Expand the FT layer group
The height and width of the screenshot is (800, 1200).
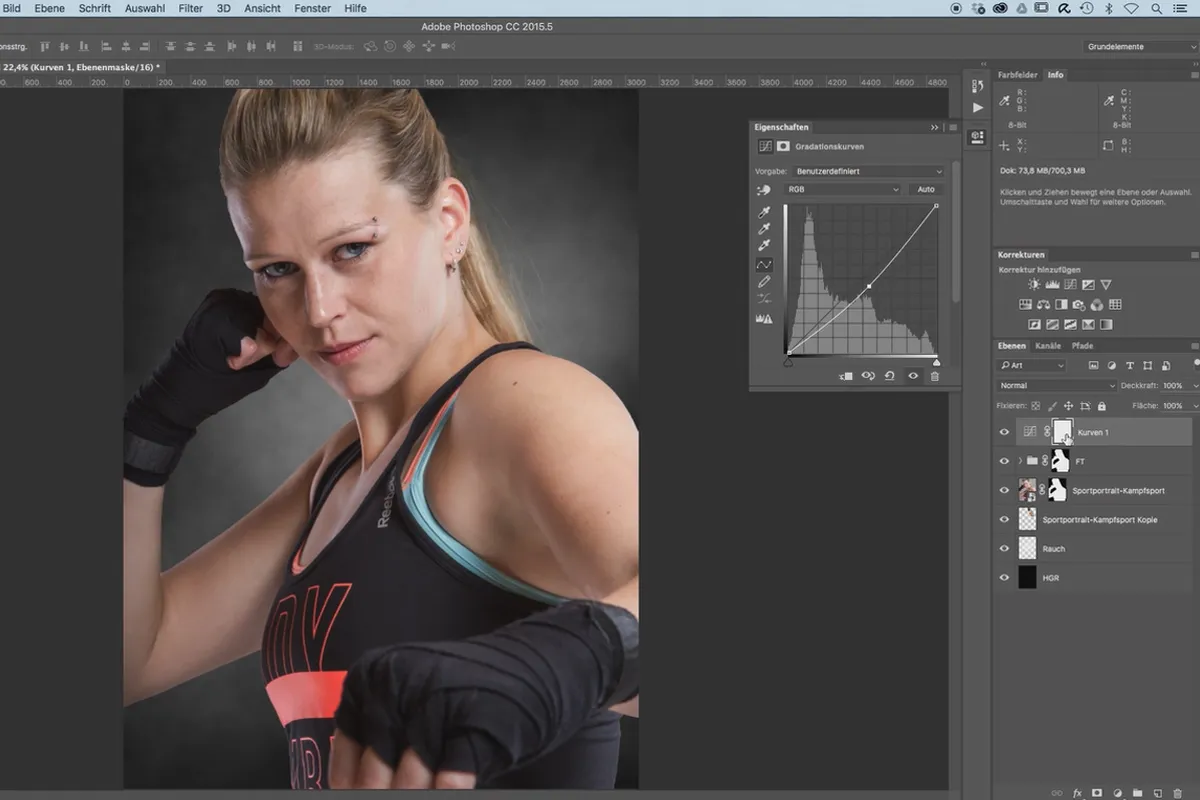click(1019, 461)
